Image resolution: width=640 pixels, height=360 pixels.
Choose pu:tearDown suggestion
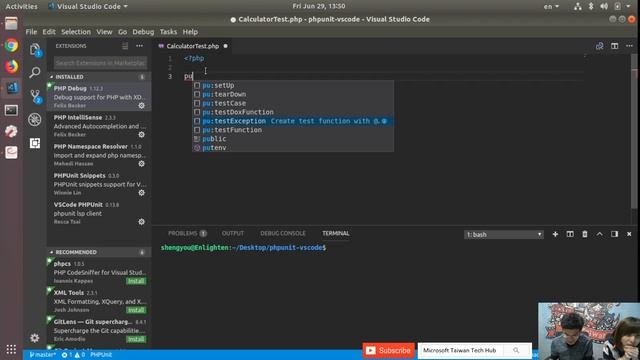(293, 94)
